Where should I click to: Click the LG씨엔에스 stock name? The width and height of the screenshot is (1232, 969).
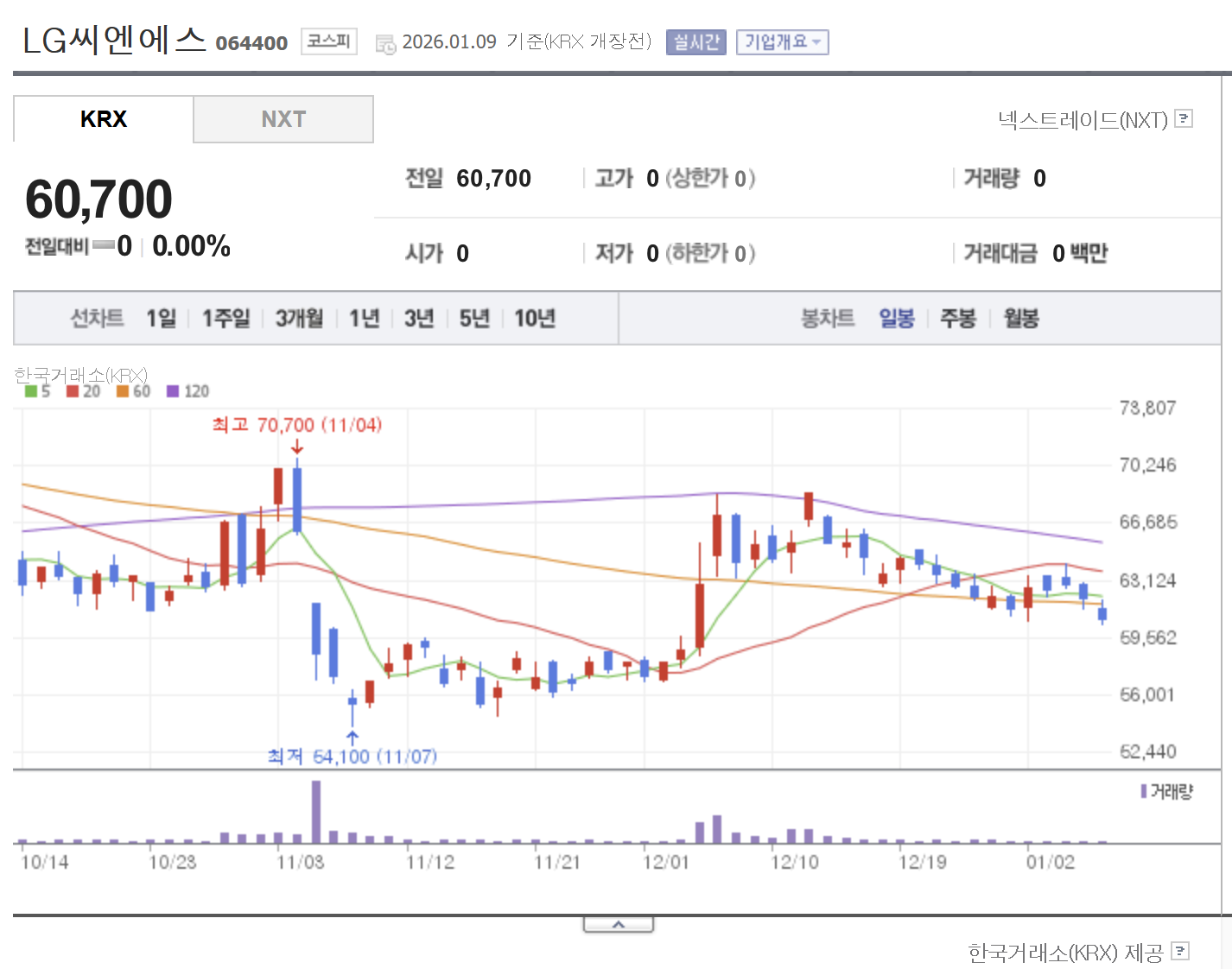click(114, 40)
